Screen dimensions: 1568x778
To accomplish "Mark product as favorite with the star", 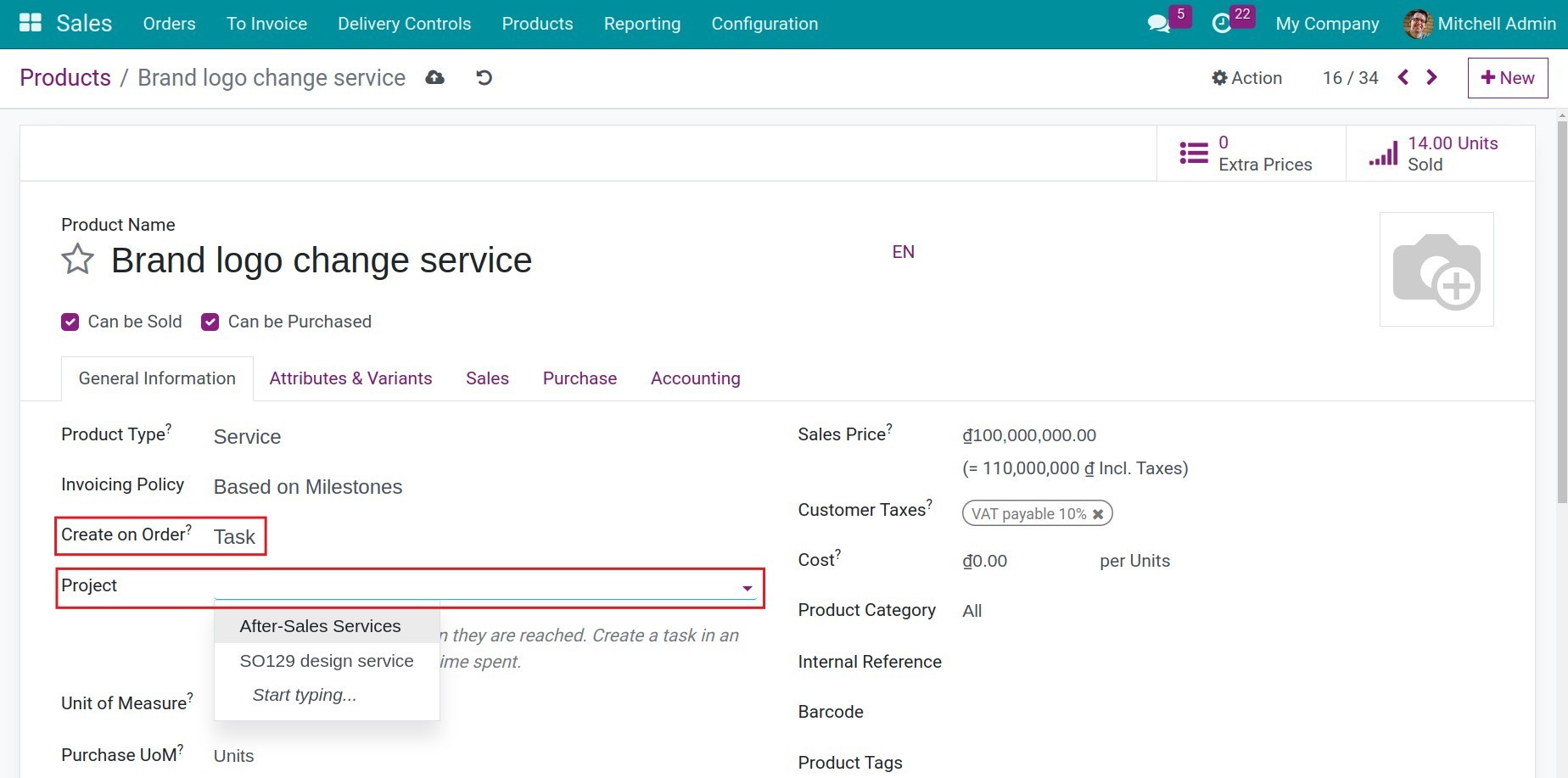I will click(x=76, y=260).
